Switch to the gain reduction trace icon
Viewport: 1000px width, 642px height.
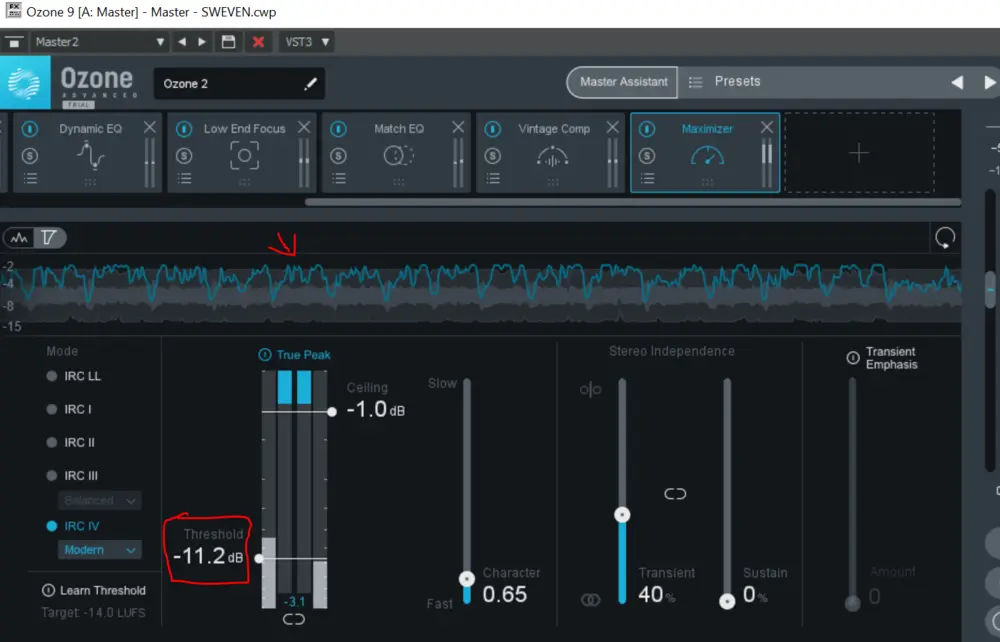coord(49,238)
